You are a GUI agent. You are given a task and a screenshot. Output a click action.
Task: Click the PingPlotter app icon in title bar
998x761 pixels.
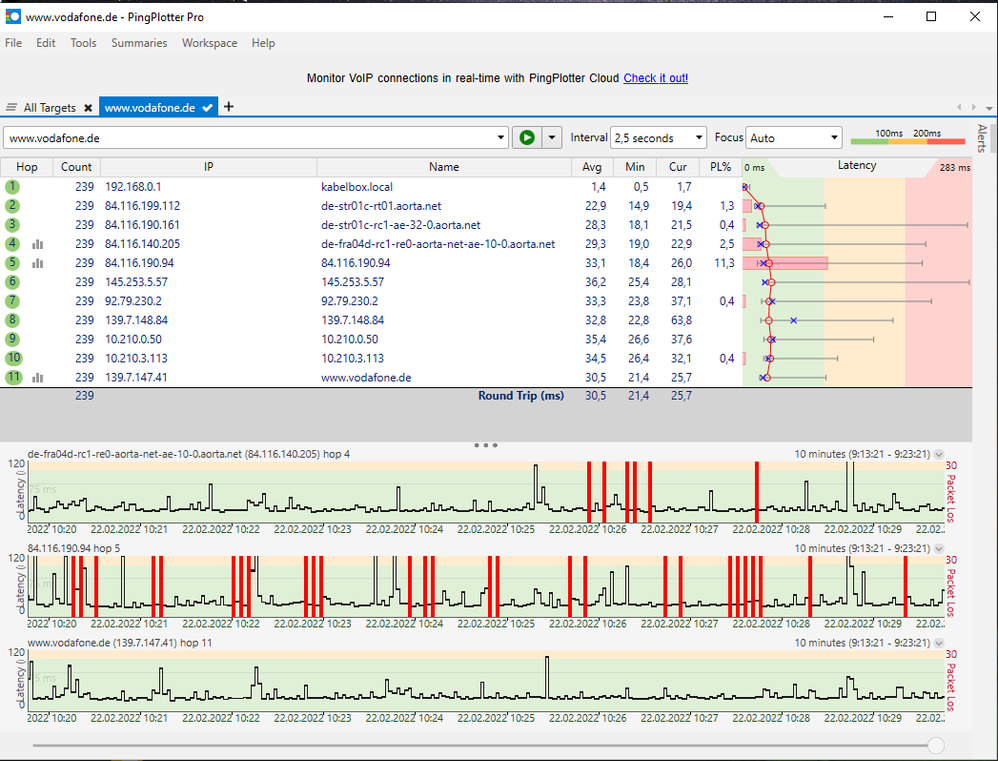(x=13, y=17)
